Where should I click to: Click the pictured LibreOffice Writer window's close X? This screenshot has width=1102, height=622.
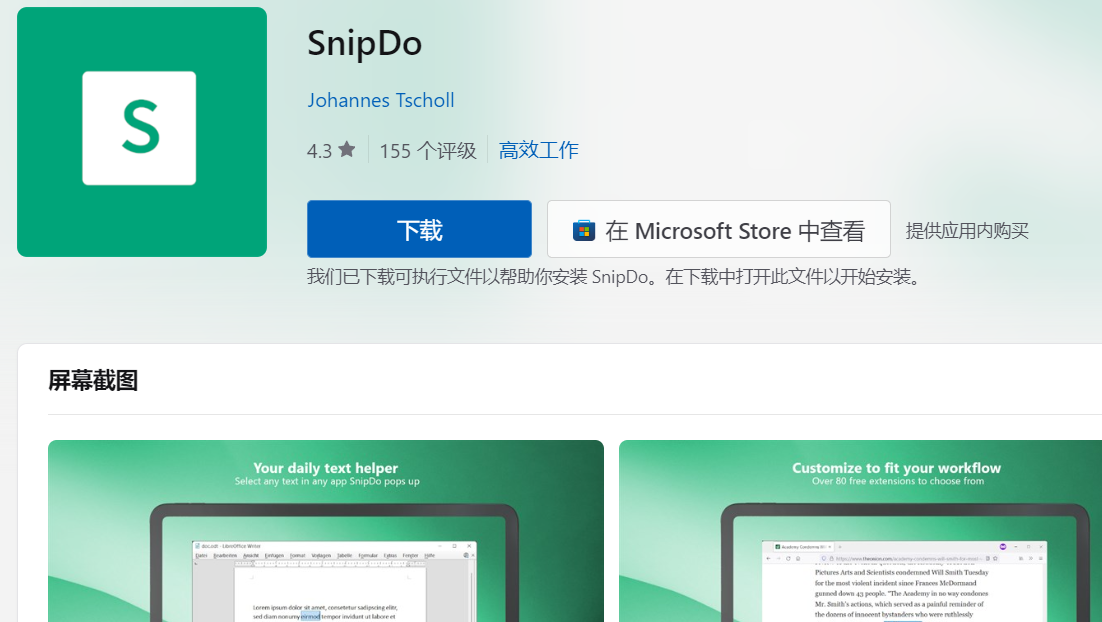tap(470, 546)
